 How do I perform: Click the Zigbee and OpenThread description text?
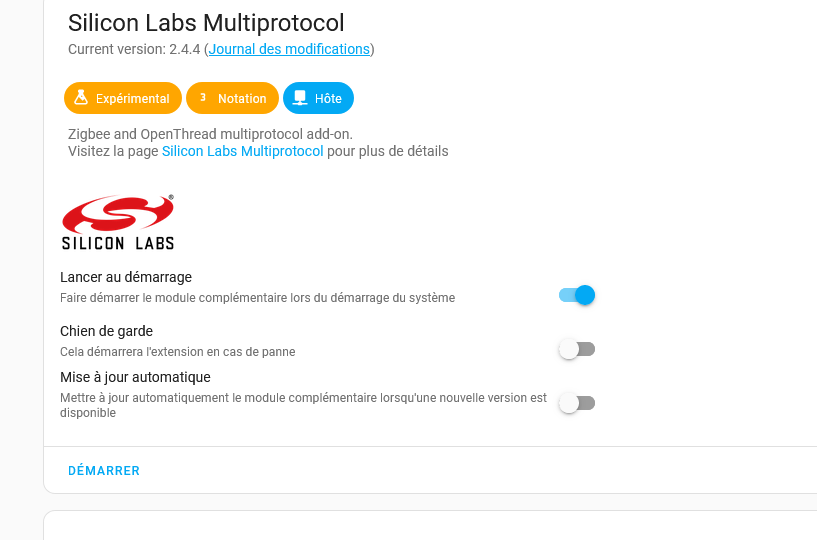210,133
